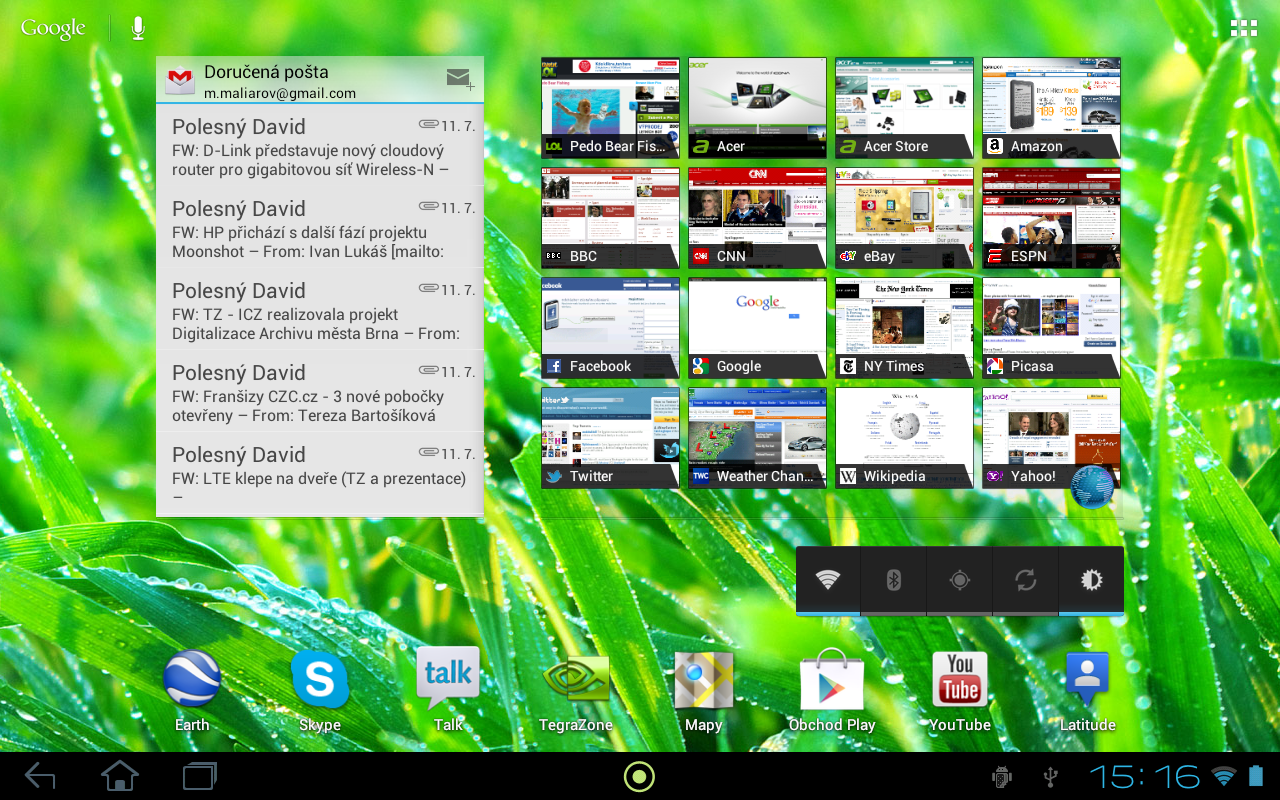The image size is (1280, 800).
Task: Toggle Wi-Fi in the power control widget
Action: pyautogui.click(x=827, y=580)
